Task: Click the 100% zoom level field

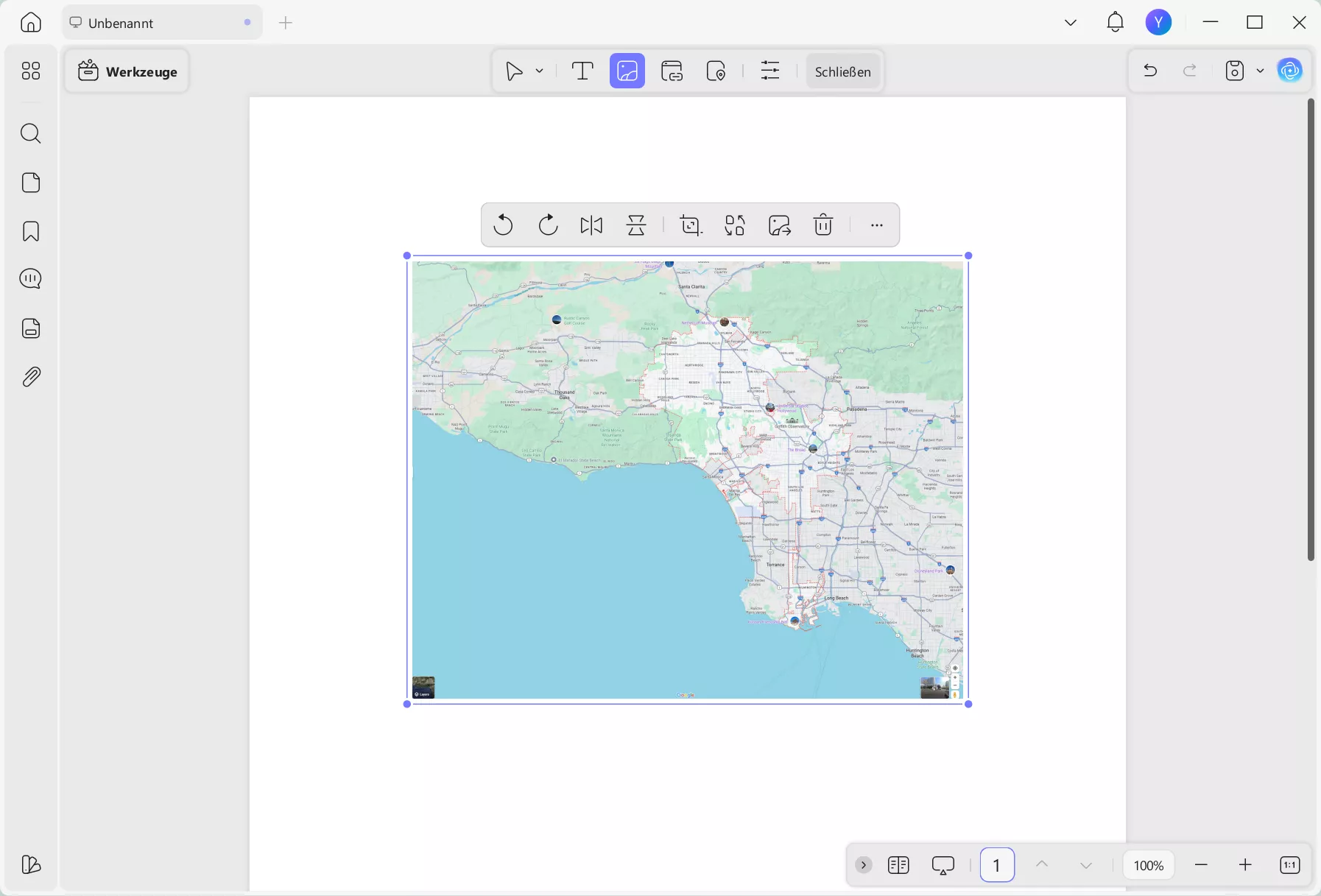Action: click(x=1149, y=865)
